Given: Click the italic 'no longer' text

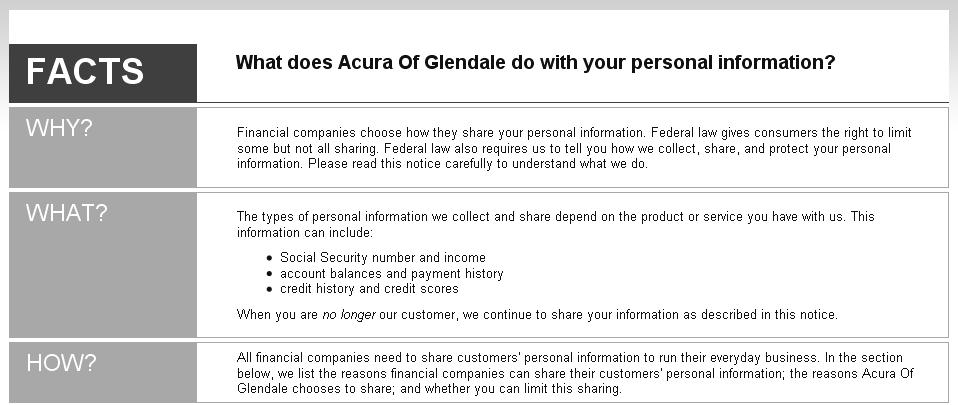Looking at the screenshot, I should [348, 315].
